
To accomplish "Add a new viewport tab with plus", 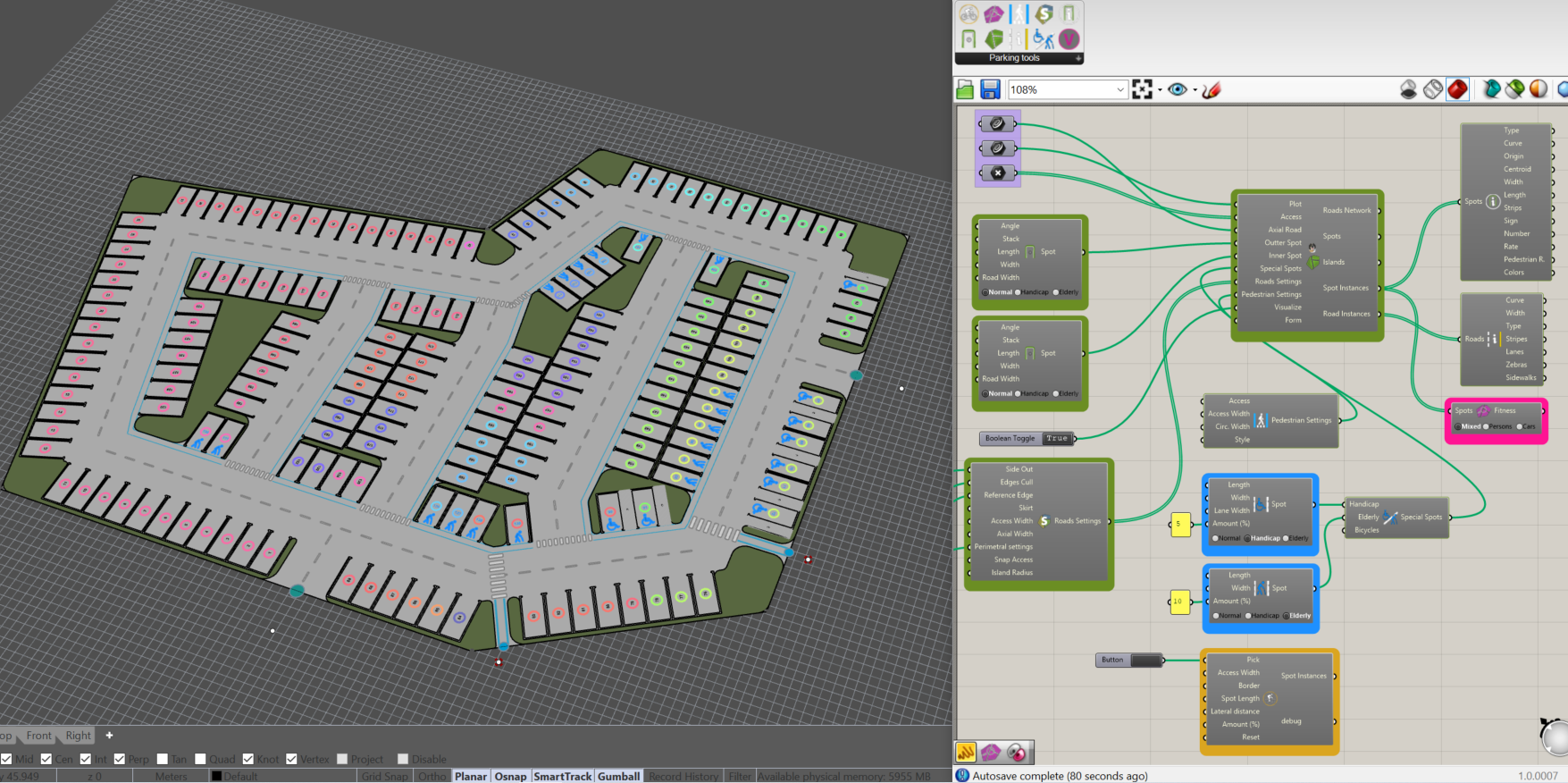I will (x=109, y=736).
